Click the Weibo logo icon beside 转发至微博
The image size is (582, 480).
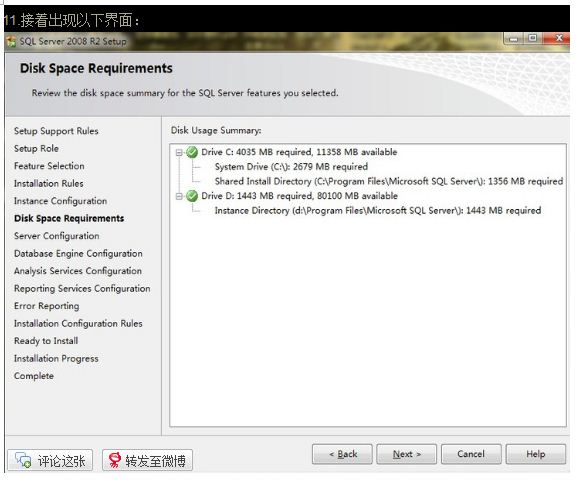tap(115, 461)
